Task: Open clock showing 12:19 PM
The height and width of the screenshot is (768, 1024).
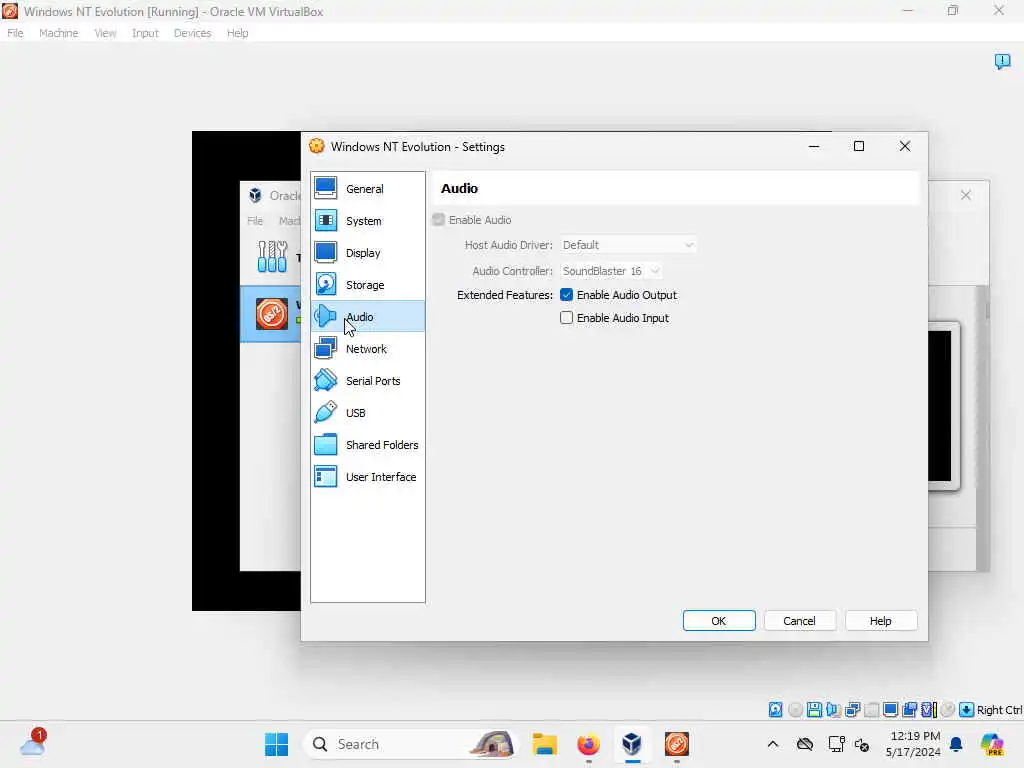Action: pyautogui.click(x=913, y=744)
